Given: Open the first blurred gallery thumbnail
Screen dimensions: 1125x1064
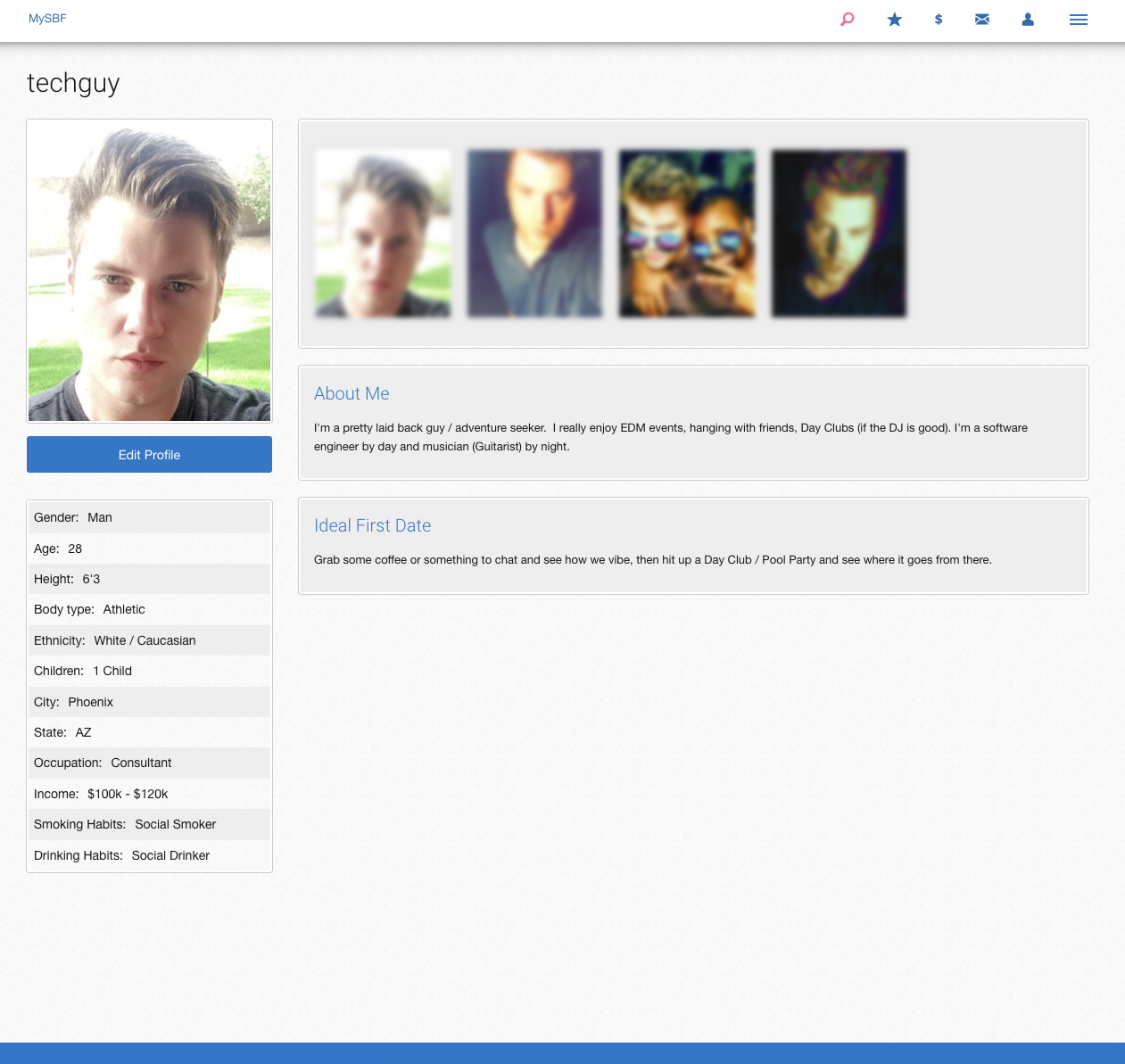Looking at the screenshot, I should pyautogui.click(x=383, y=234).
